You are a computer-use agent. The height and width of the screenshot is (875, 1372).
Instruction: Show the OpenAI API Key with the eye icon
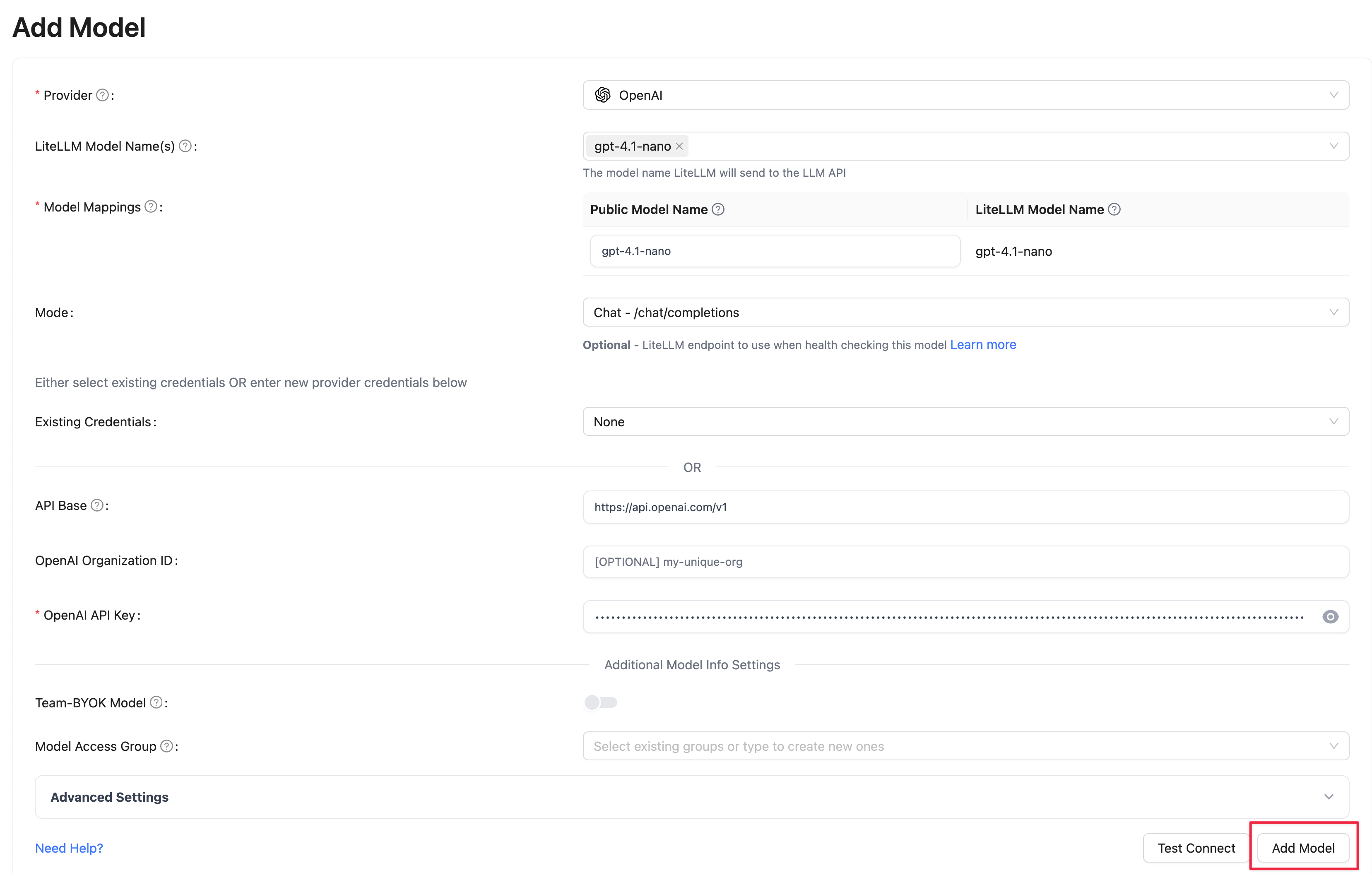pos(1331,617)
